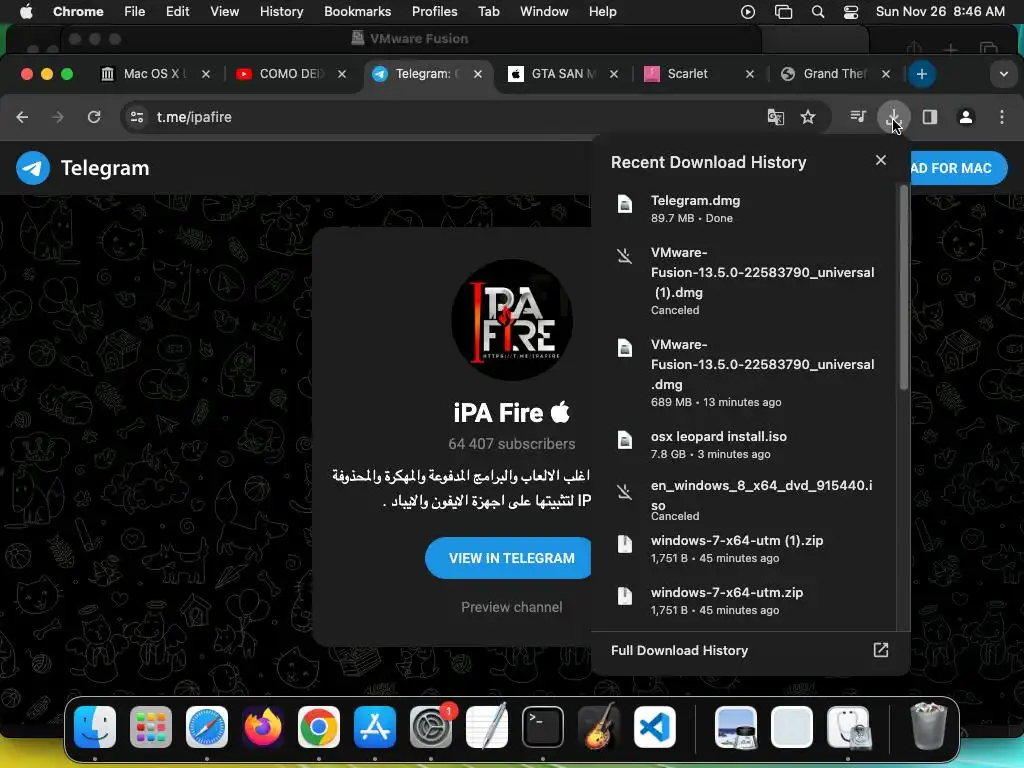The image size is (1024, 768).
Task: Bookmark this tab with the star icon
Action: [808, 117]
